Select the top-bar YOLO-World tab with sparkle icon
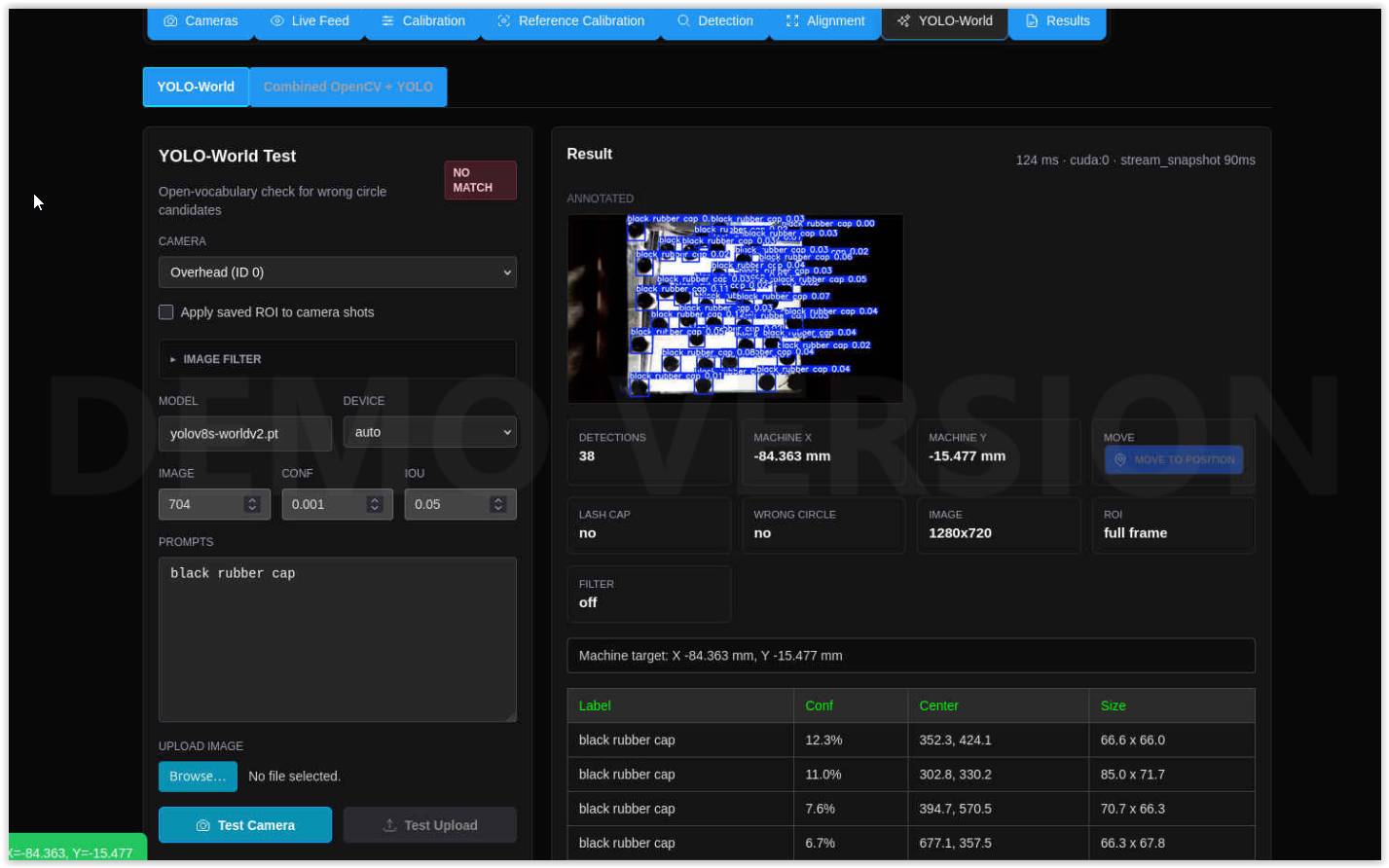 click(945, 21)
